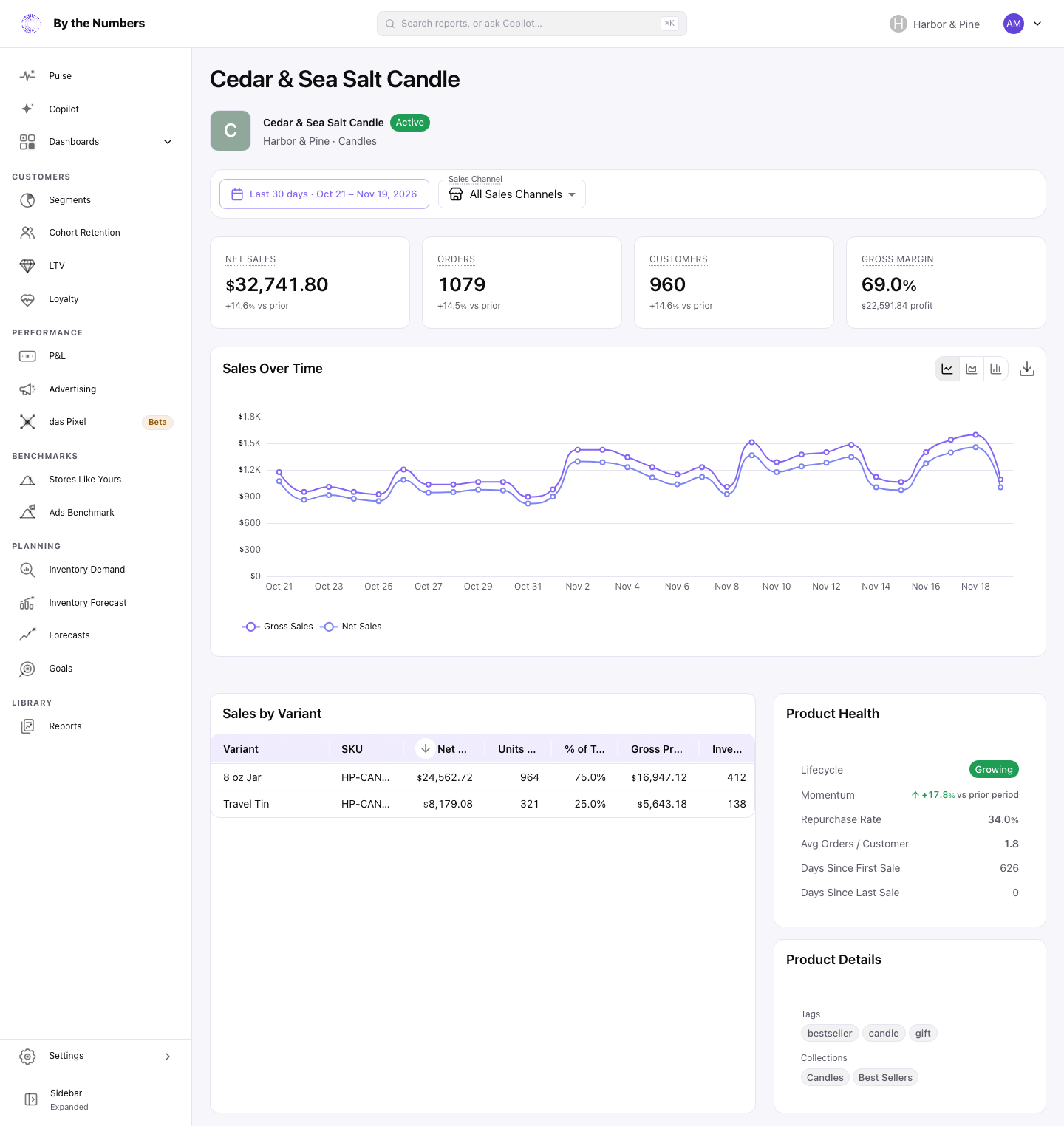Sort by the Net column arrow
Viewport: 1064px width, 1126px height.
425,748
